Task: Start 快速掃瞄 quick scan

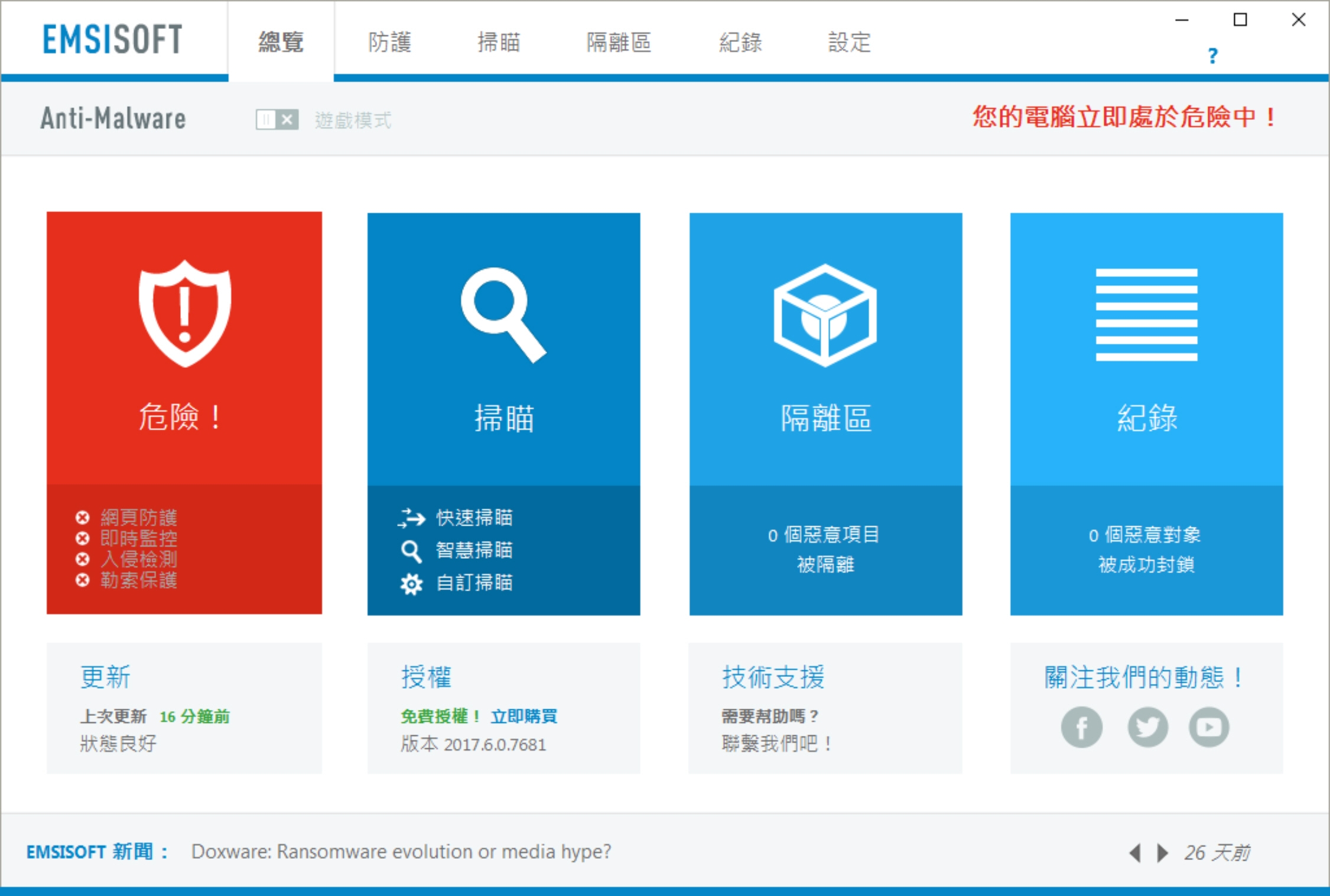Action: pyautogui.click(x=474, y=518)
